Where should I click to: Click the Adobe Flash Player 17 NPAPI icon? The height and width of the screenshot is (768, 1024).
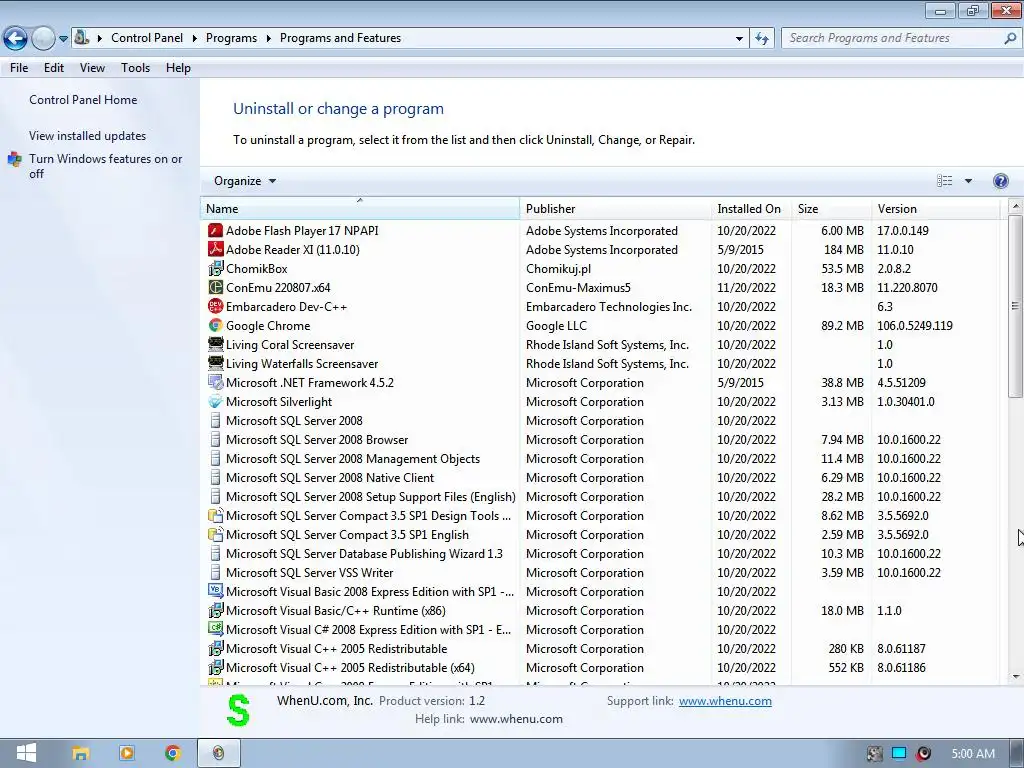tap(215, 231)
